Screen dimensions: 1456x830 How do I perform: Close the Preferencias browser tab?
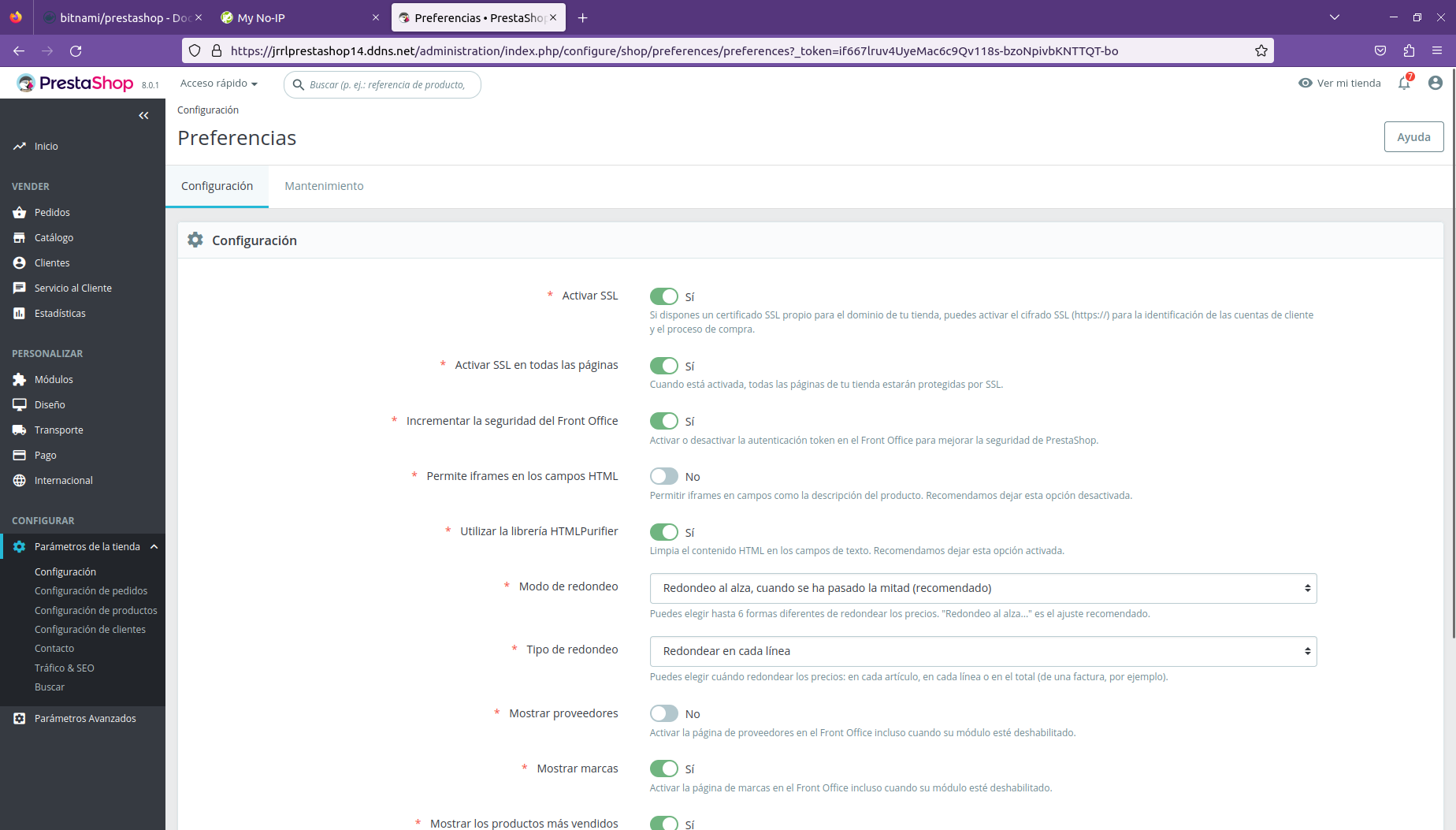[x=553, y=17]
